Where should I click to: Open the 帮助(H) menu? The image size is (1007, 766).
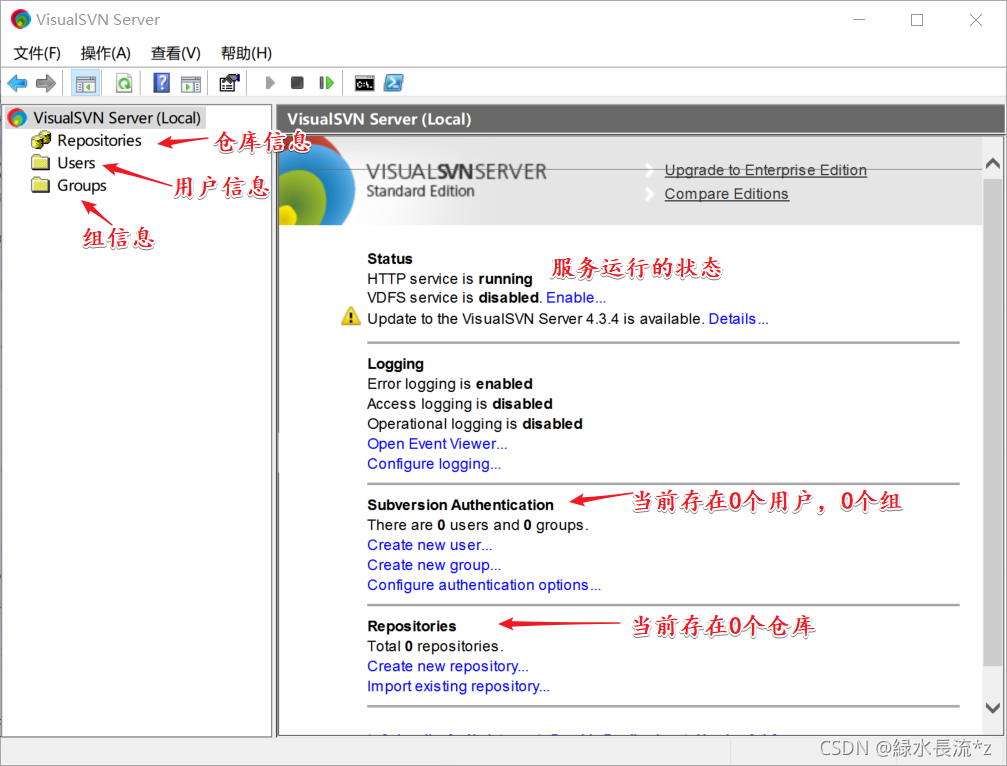point(246,53)
